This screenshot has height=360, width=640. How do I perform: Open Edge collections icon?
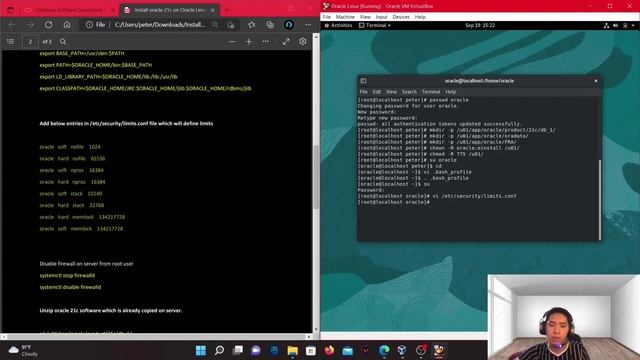pyautogui.click(x=270, y=25)
